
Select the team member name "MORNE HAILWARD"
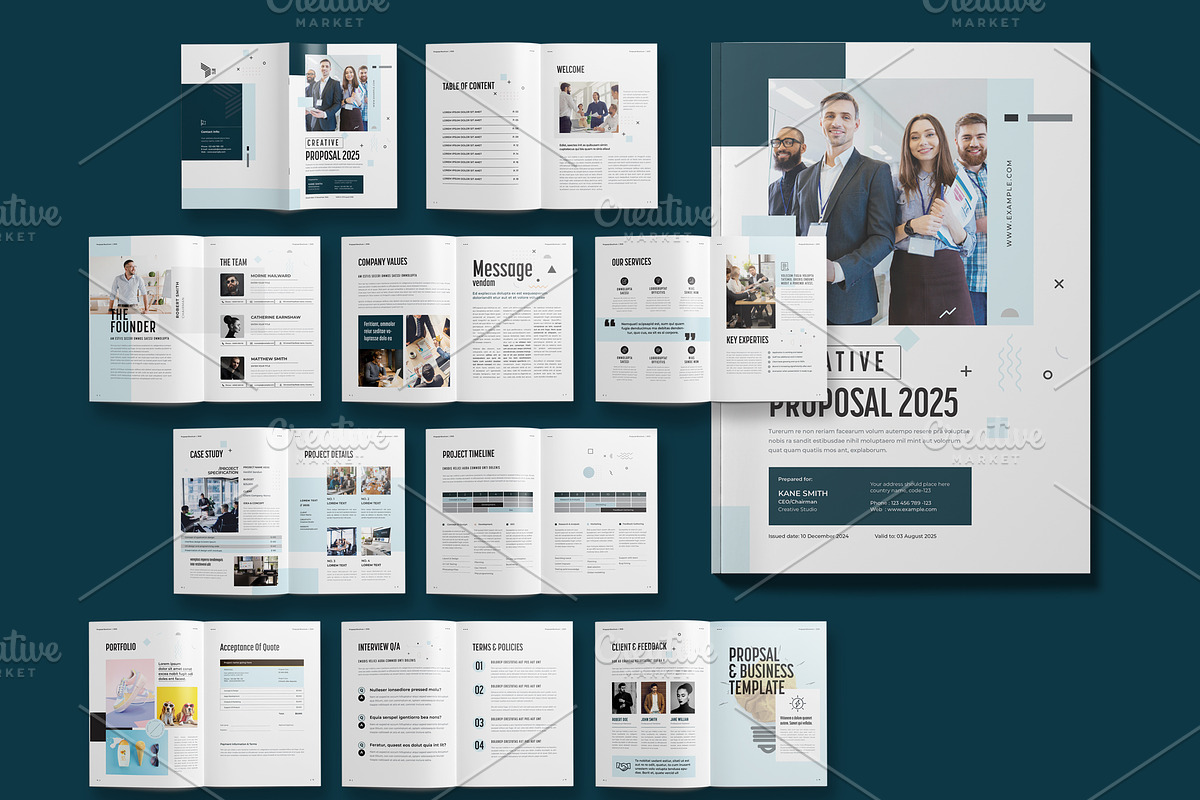[x=271, y=276]
